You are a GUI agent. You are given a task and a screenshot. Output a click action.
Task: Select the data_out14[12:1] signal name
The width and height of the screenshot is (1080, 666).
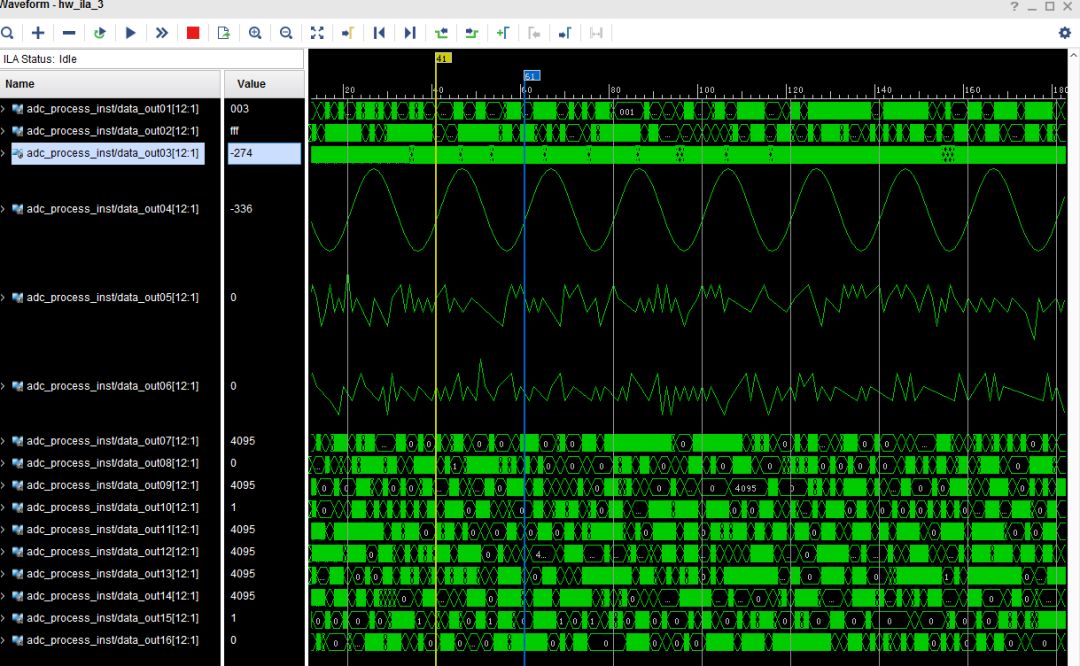click(112, 596)
